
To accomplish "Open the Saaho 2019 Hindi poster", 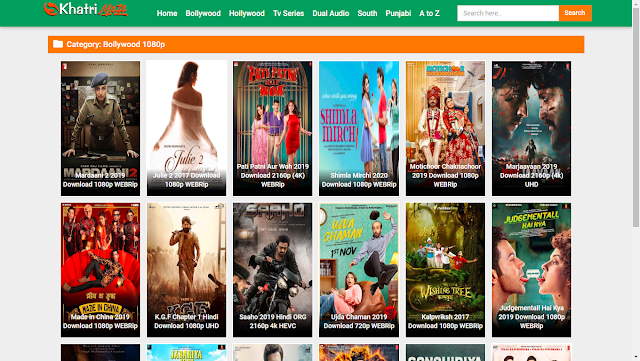I will coord(273,270).
